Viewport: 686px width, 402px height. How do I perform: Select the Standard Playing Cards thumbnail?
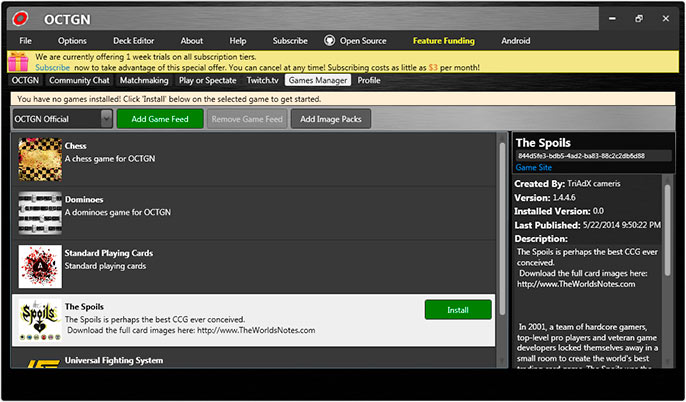point(40,266)
